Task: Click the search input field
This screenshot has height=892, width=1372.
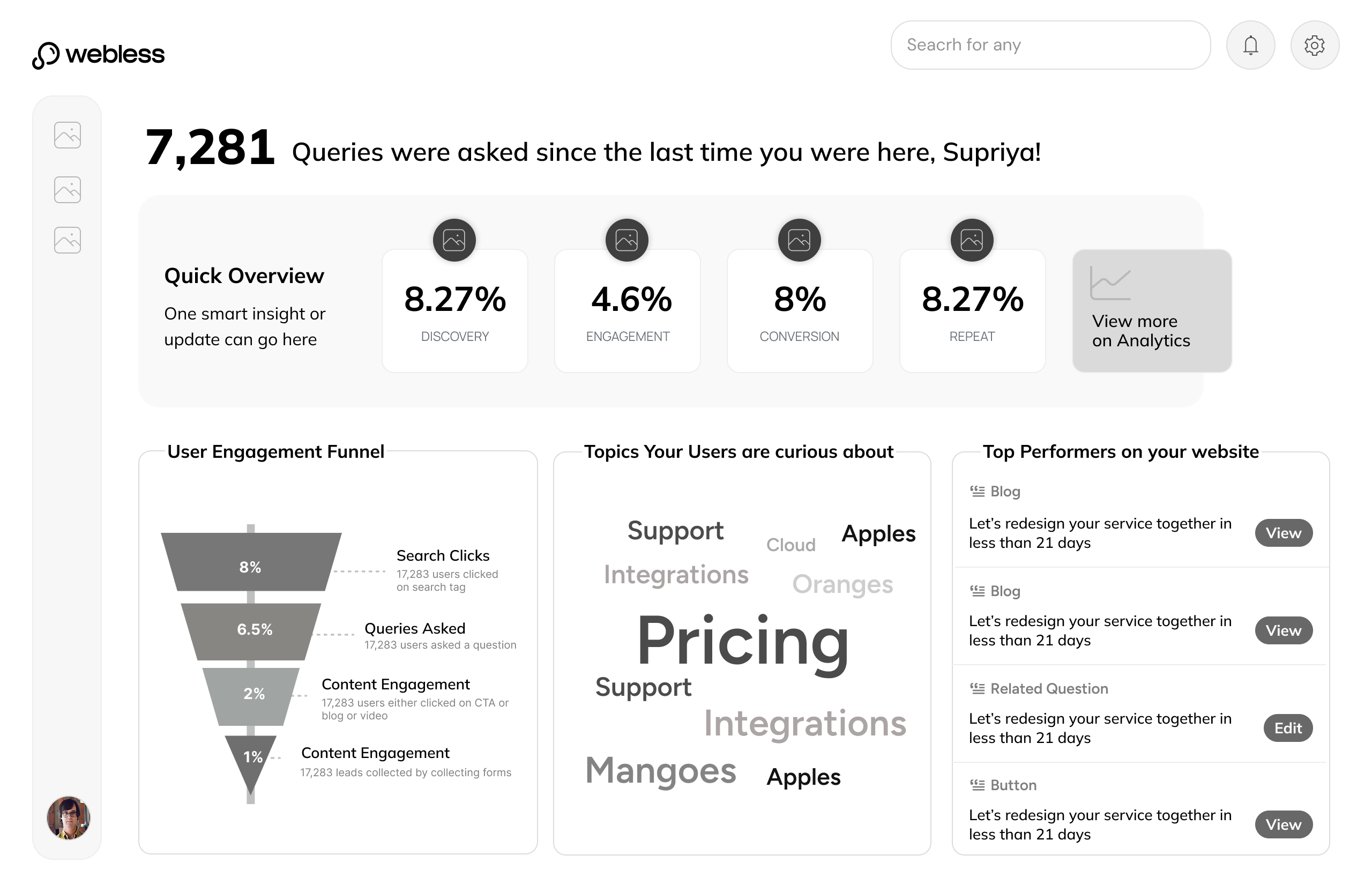Action: tap(1050, 45)
